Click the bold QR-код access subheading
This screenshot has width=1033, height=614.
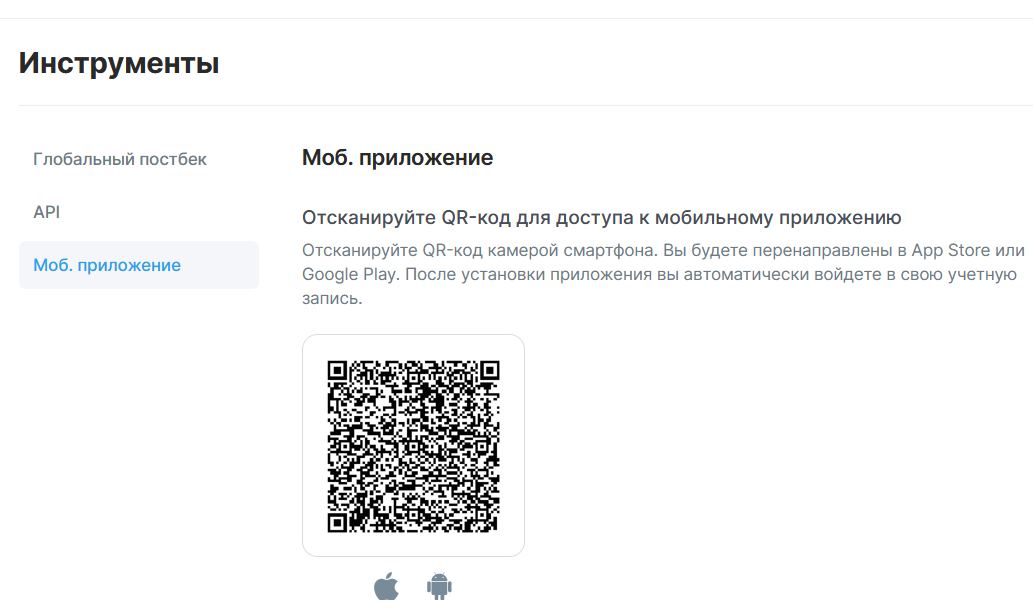(x=601, y=217)
